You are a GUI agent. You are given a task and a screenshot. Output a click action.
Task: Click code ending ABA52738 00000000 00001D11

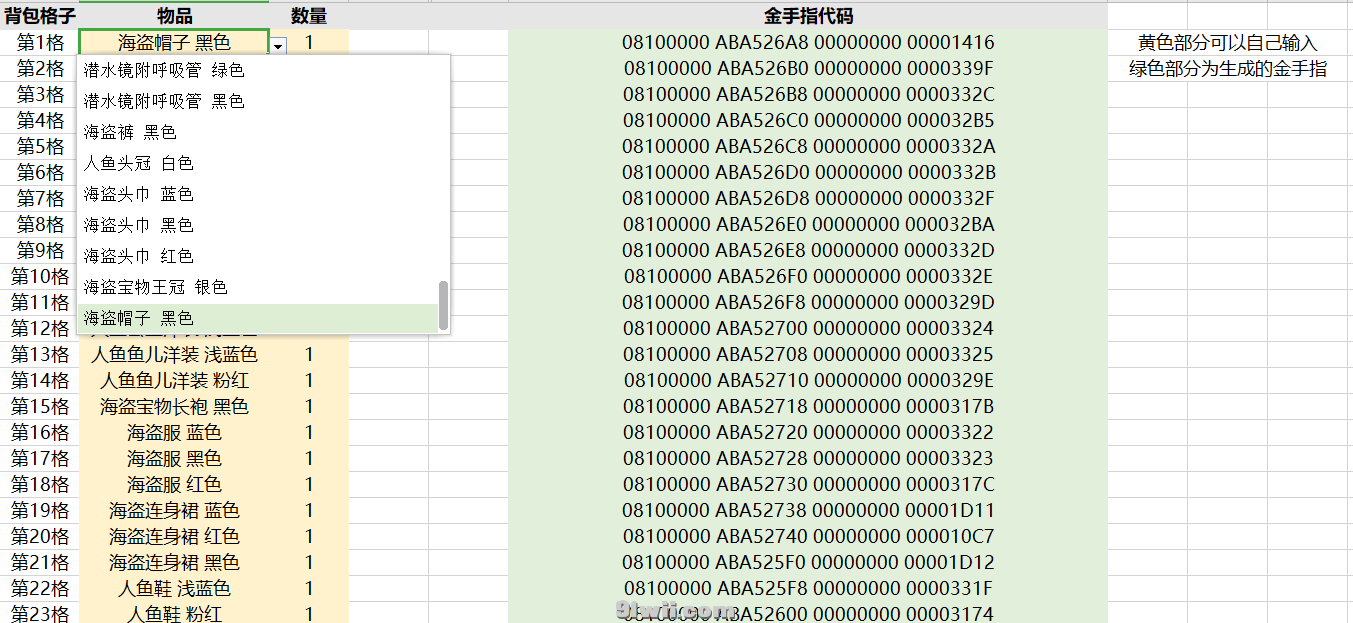pyautogui.click(x=808, y=510)
